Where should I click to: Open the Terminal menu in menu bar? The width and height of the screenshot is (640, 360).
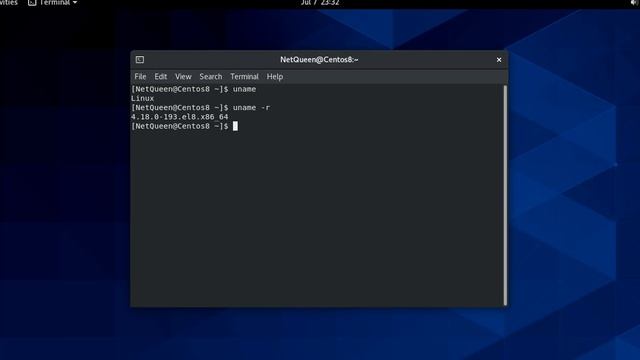(244, 77)
